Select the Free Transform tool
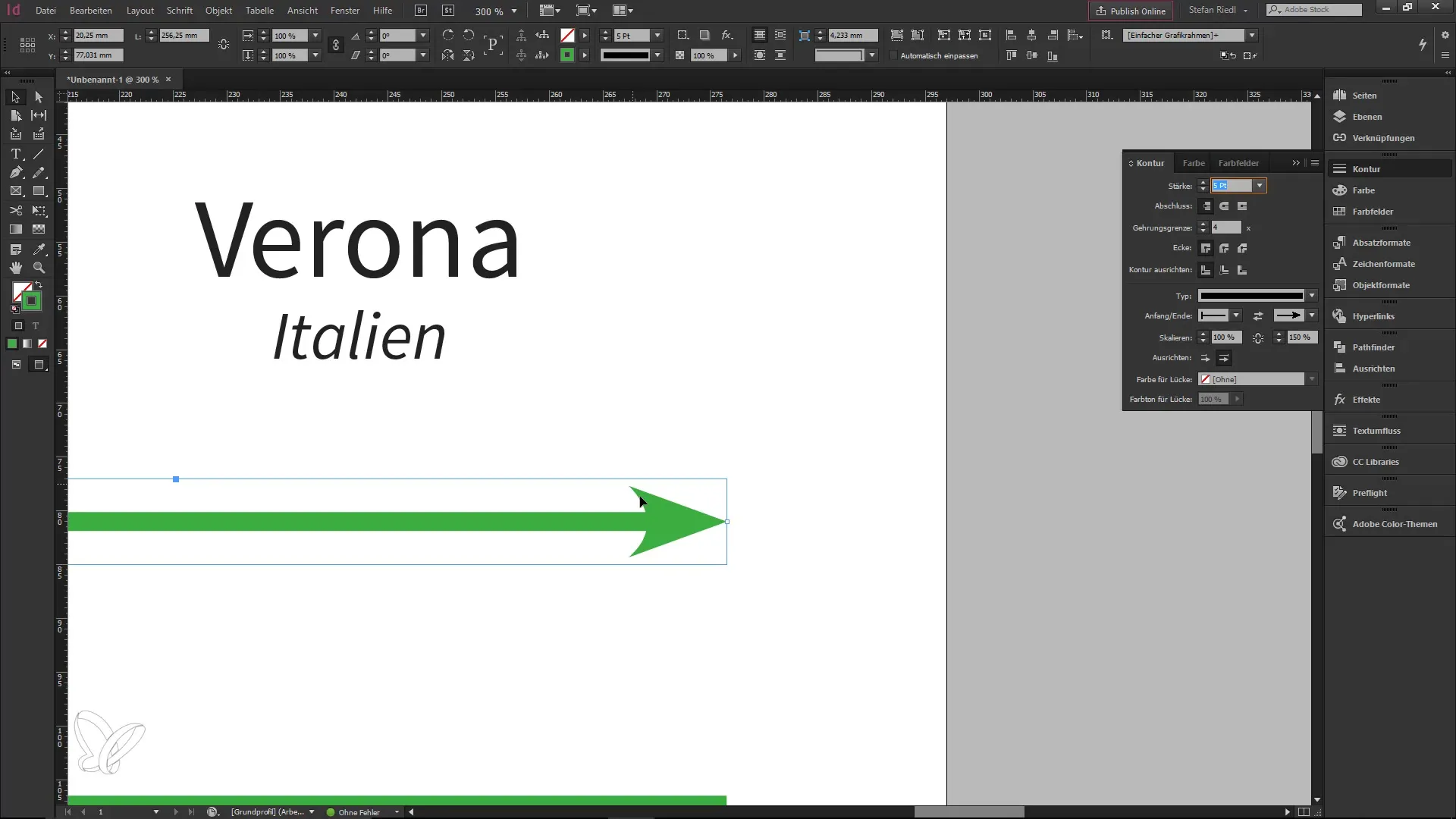Image resolution: width=1456 pixels, height=819 pixels. tap(39, 210)
